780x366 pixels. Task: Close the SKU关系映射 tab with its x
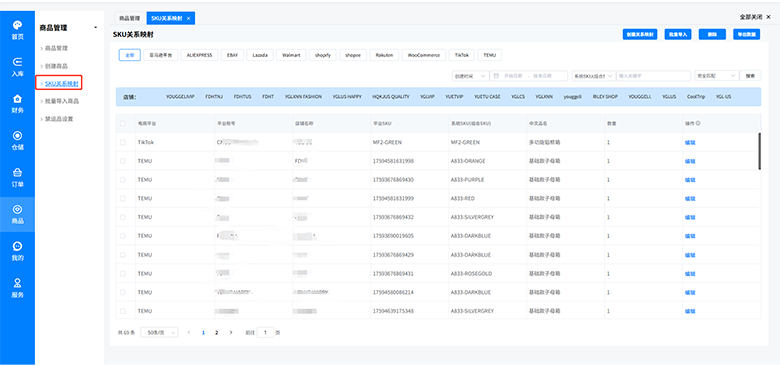click(x=188, y=18)
